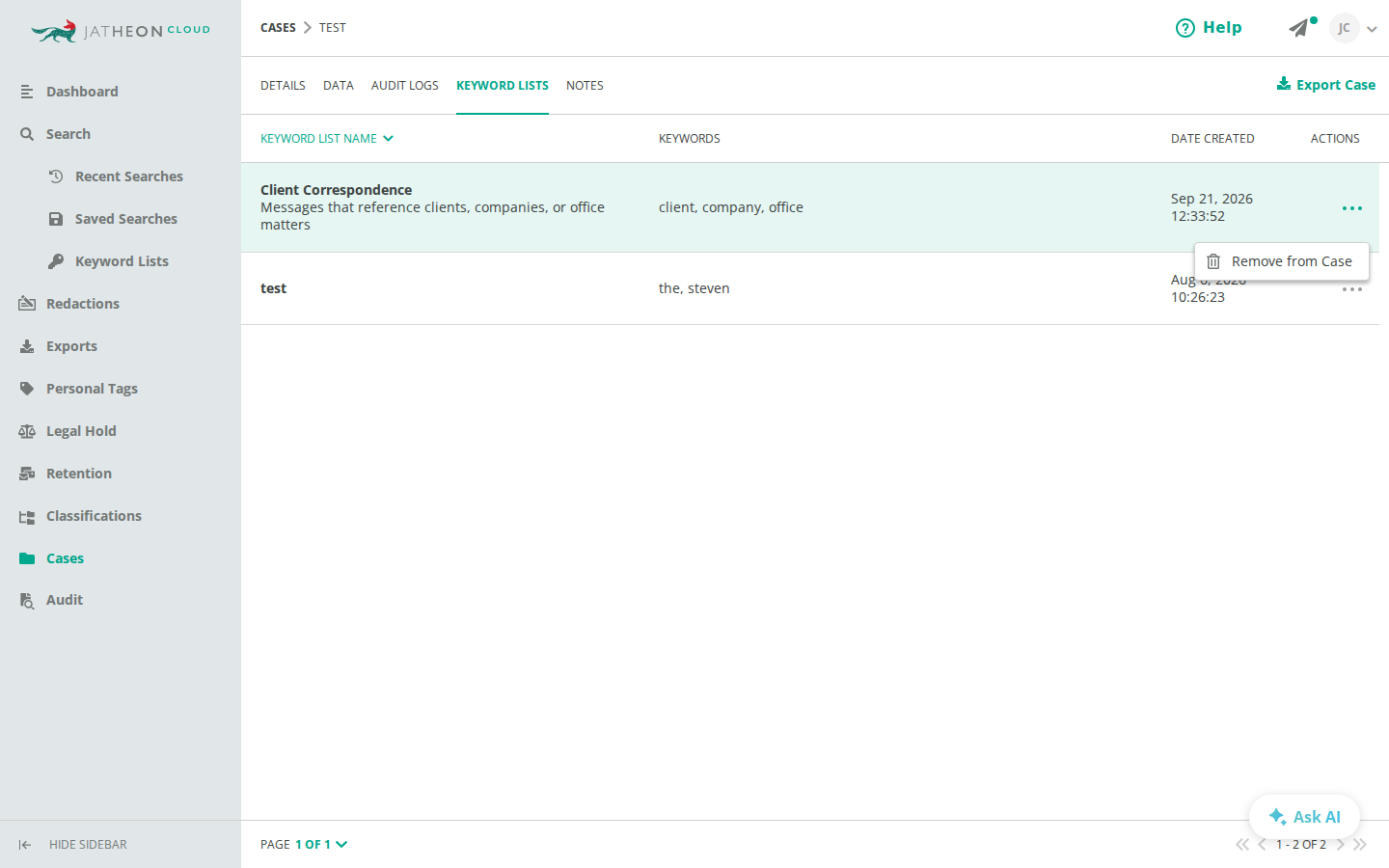Open the Notes tab
Viewport: 1389px width, 868px height.
(x=585, y=86)
